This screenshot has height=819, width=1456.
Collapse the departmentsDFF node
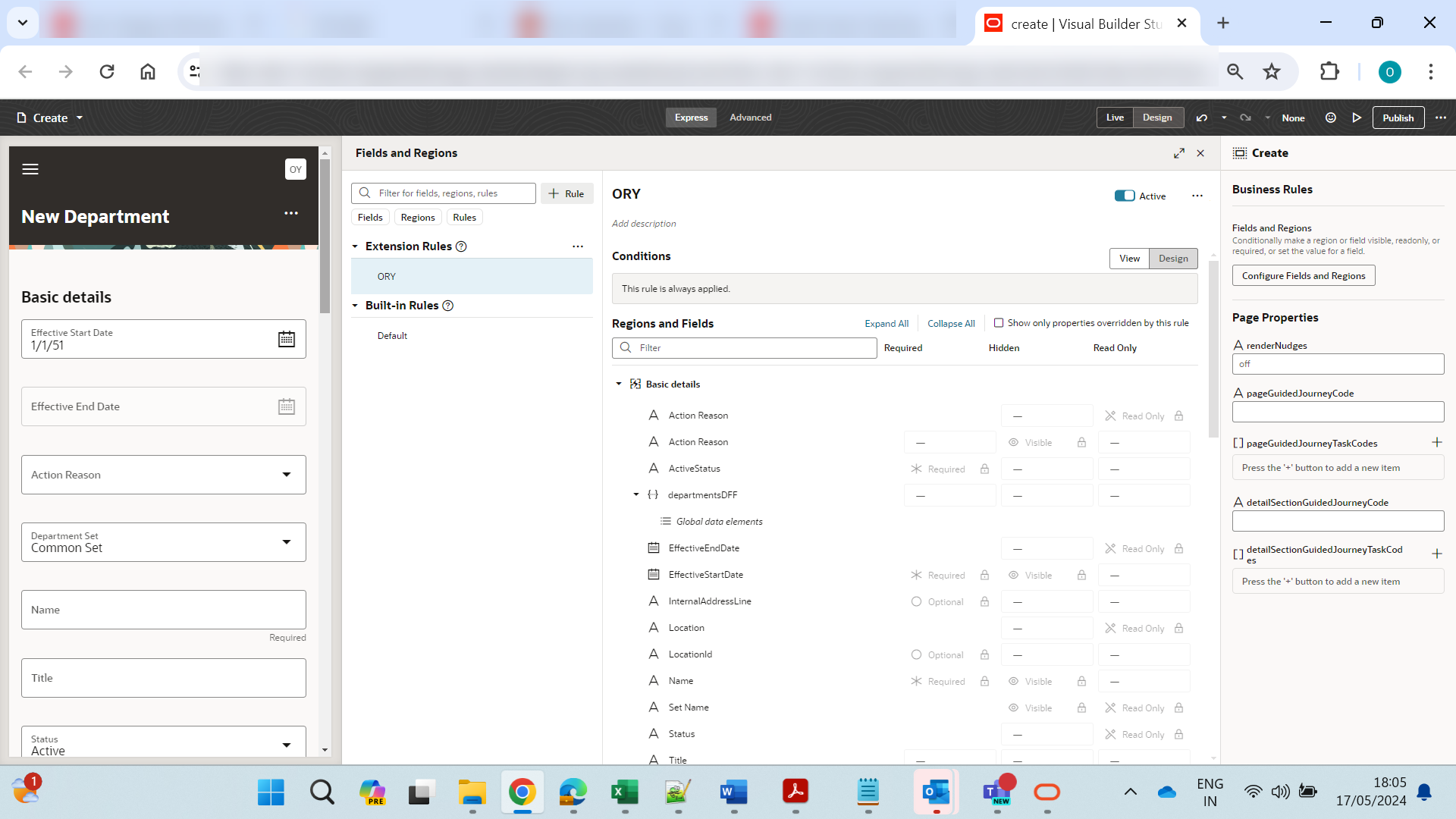tap(635, 494)
